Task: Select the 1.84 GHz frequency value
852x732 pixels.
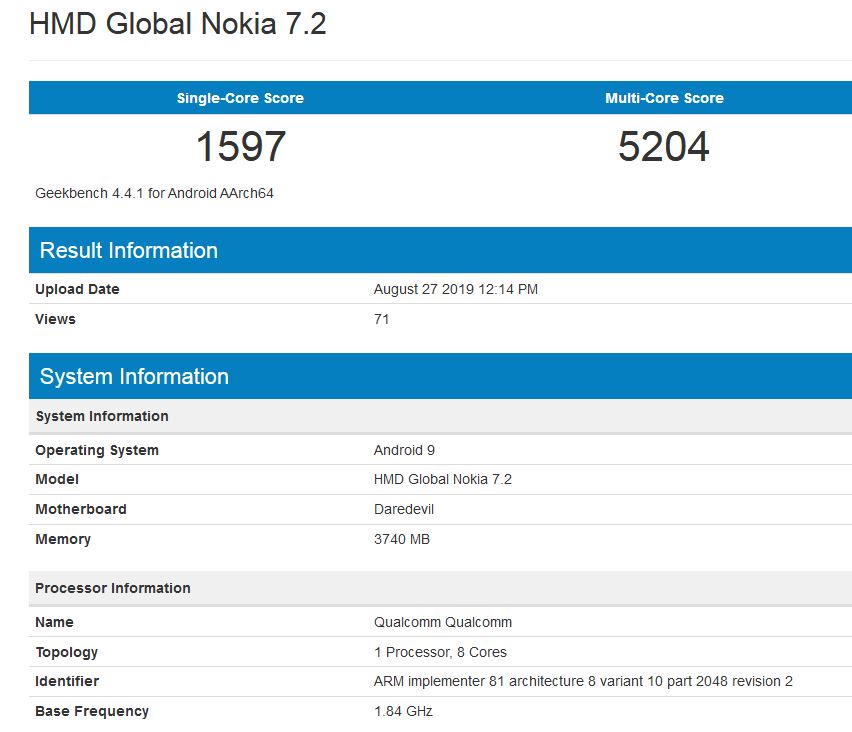Action: (x=403, y=711)
